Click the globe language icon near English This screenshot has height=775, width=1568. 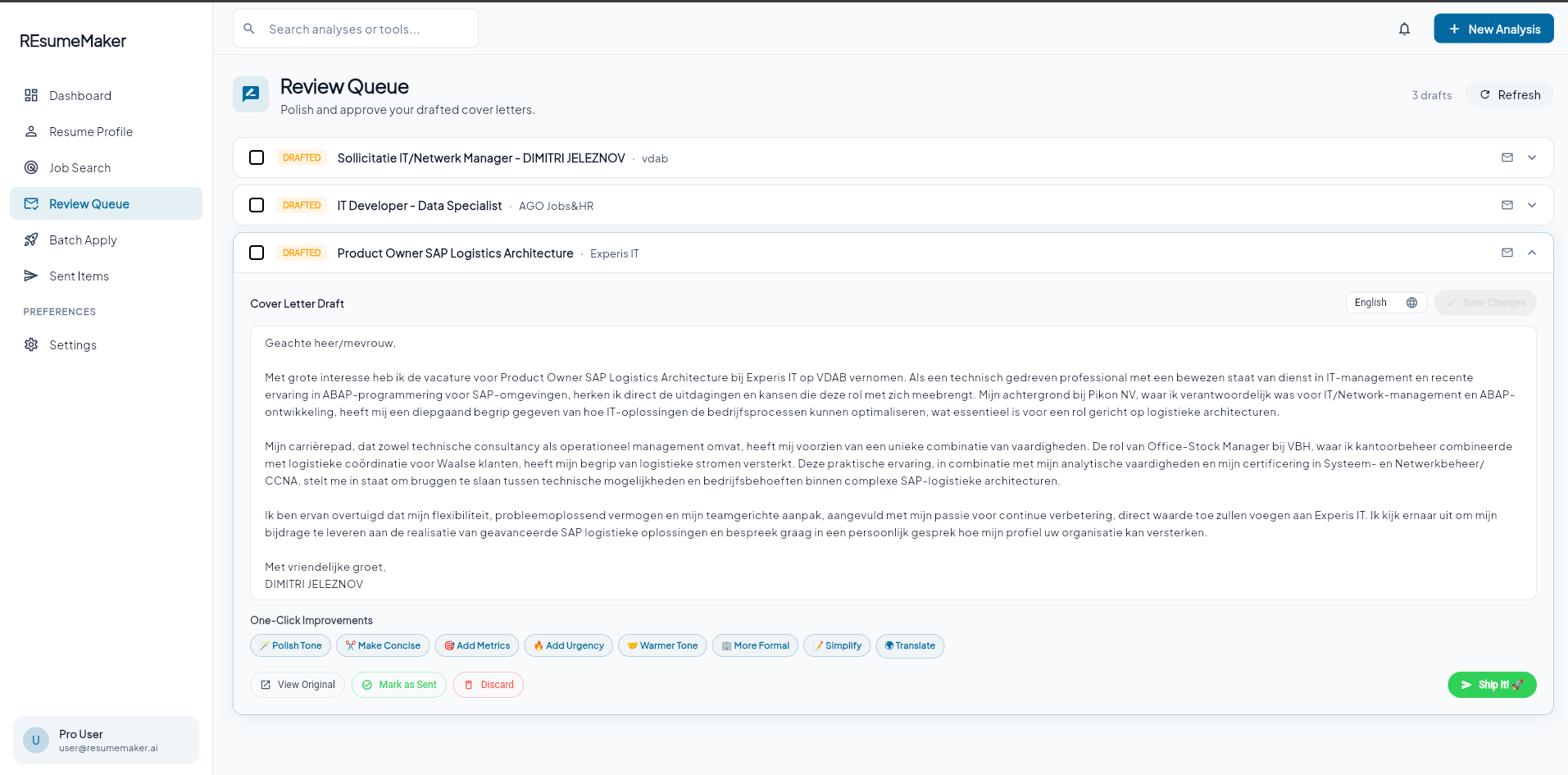tap(1411, 303)
